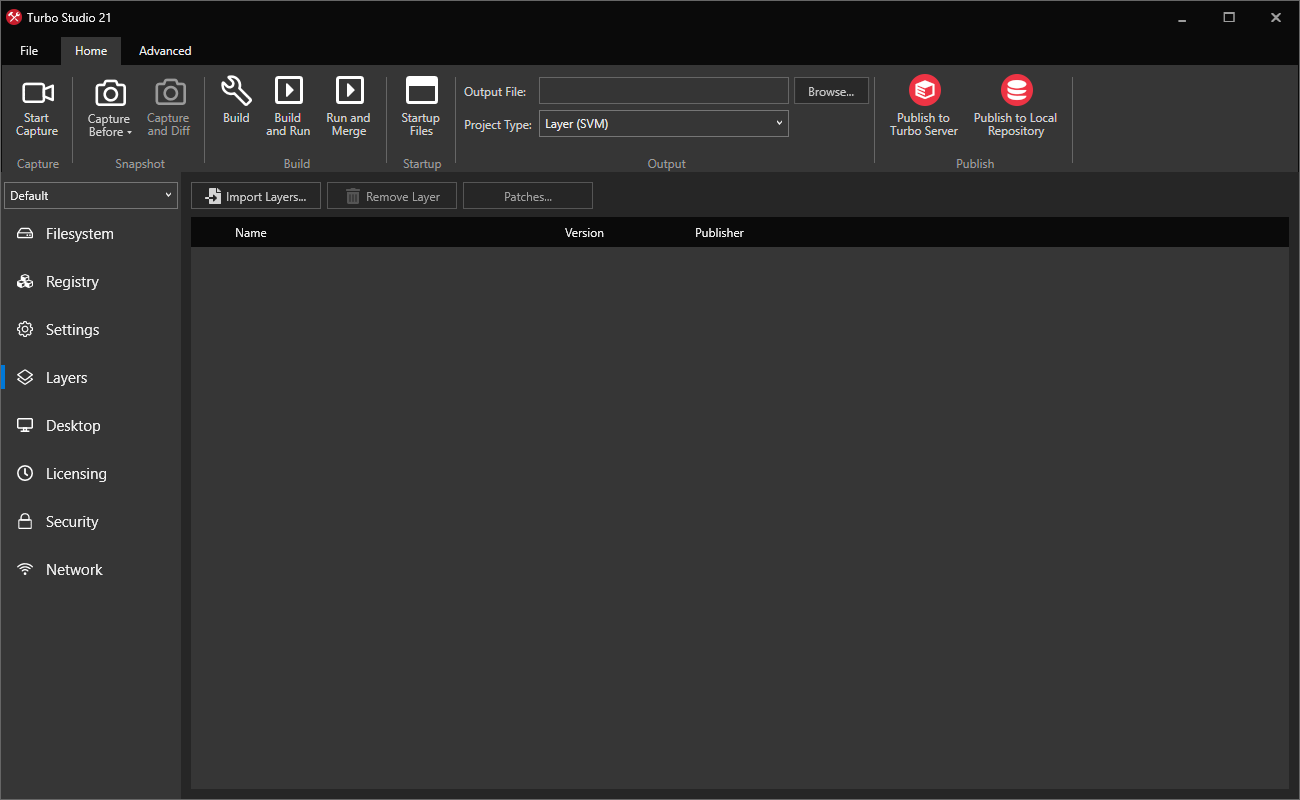Open the Patches dialog
Image resolution: width=1300 pixels, height=800 pixels.
click(527, 195)
